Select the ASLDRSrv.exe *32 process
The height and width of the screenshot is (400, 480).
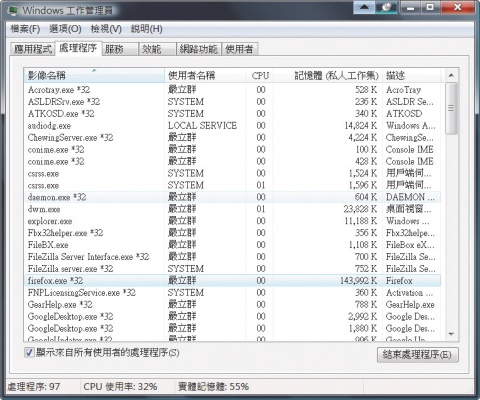coord(233,102)
